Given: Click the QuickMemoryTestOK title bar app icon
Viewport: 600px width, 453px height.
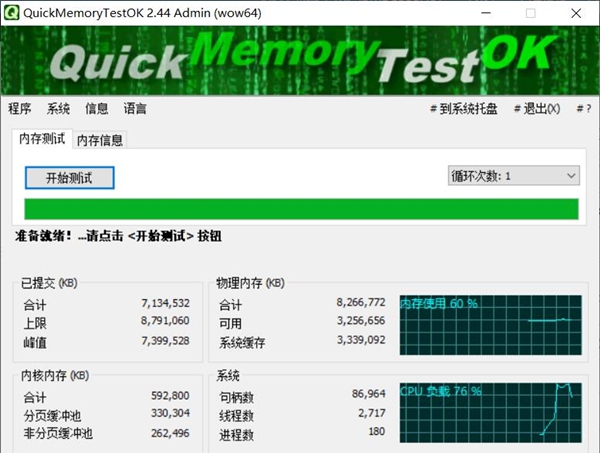Looking at the screenshot, I should coord(11,13).
